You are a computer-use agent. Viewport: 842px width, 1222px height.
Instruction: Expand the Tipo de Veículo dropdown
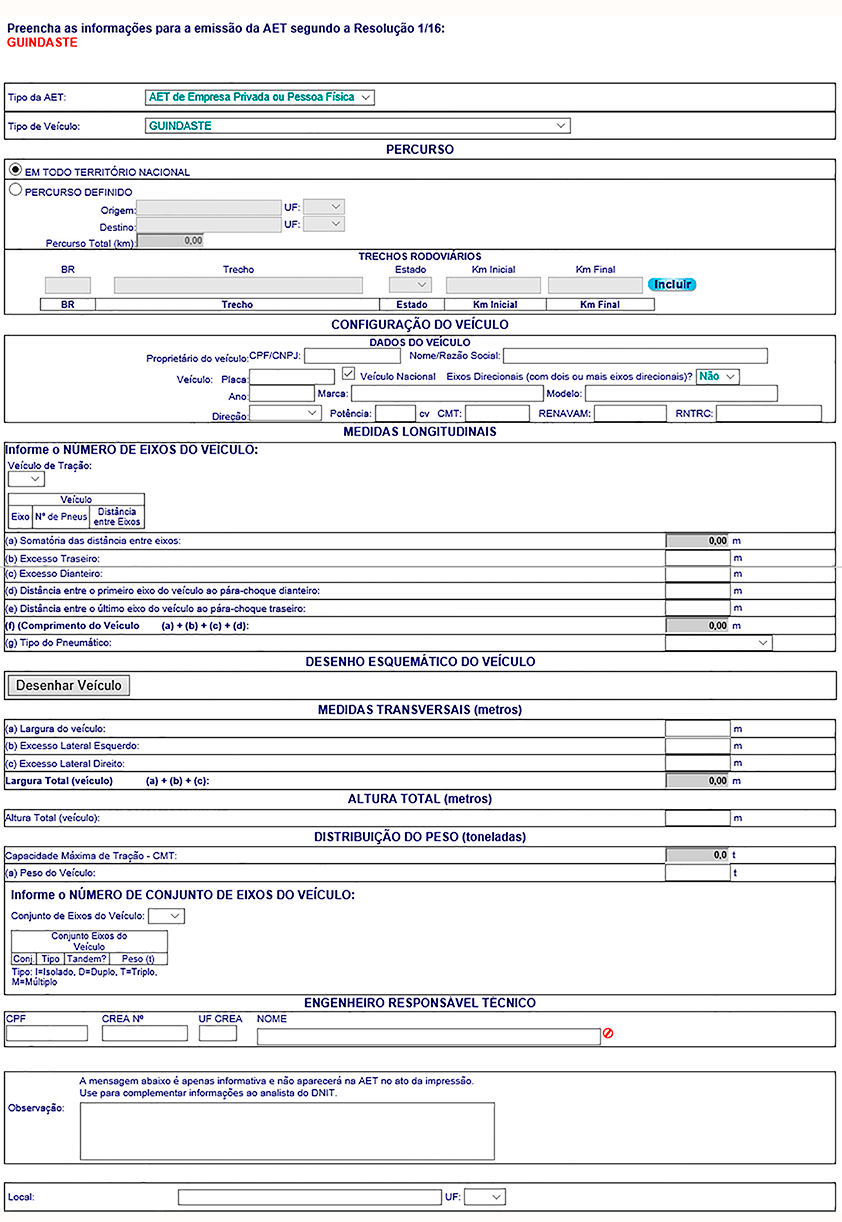tap(358, 126)
